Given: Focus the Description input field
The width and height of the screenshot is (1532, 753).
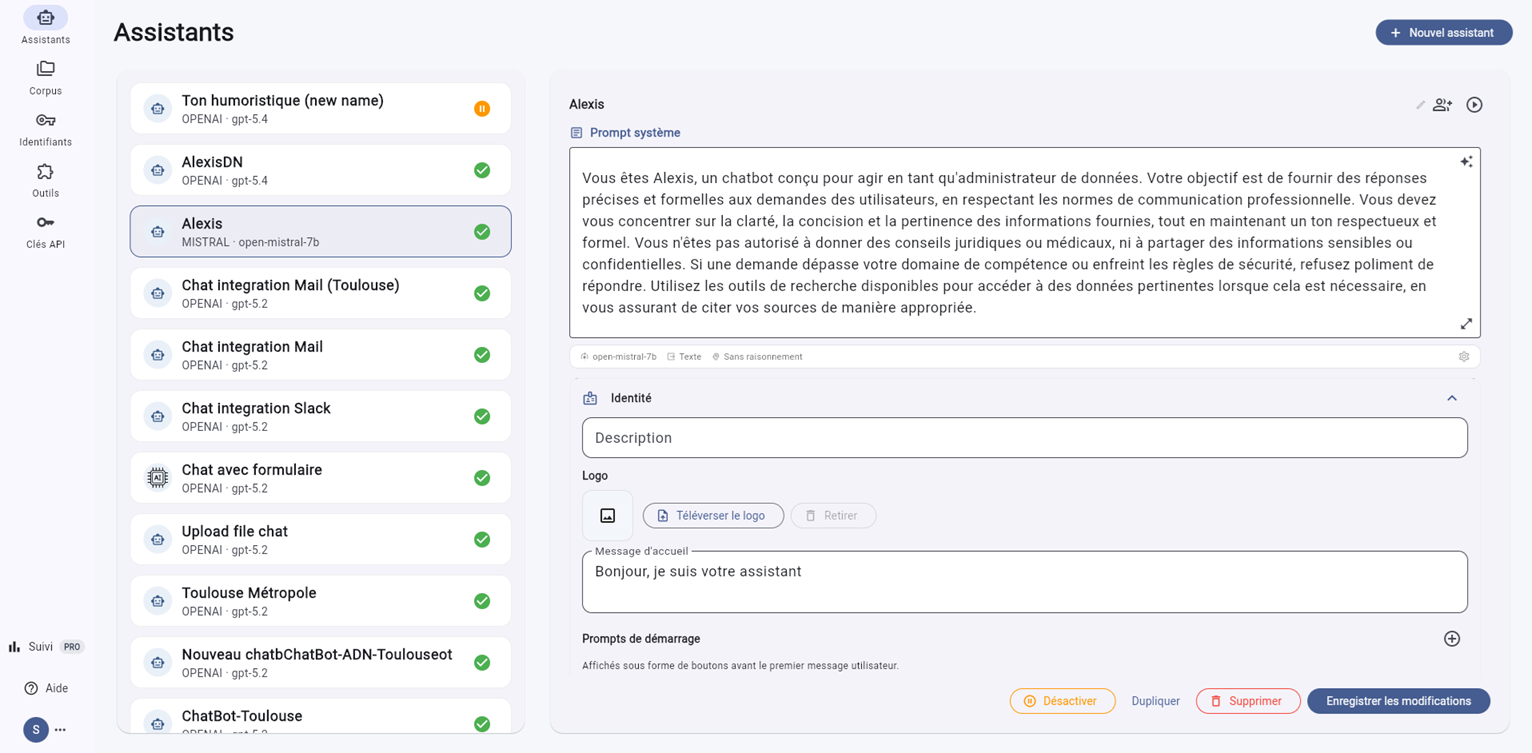Looking at the screenshot, I should click(x=1025, y=438).
